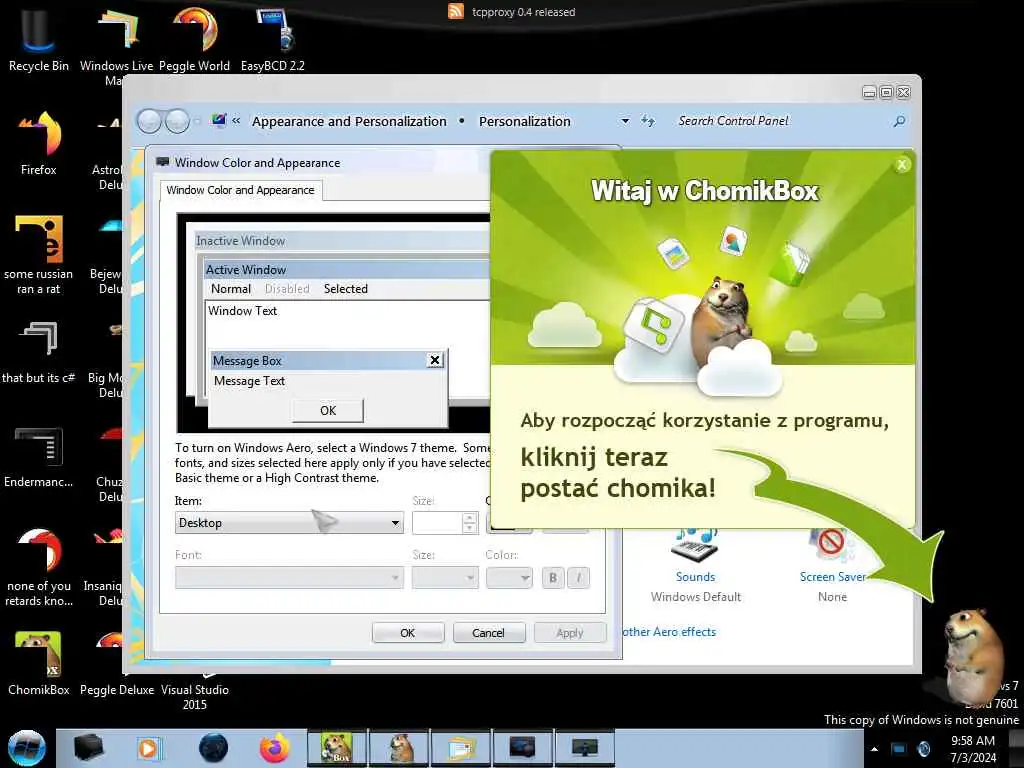Expand the address bar history dropdown
The image size is (1024, 768).
click(625, 121)
